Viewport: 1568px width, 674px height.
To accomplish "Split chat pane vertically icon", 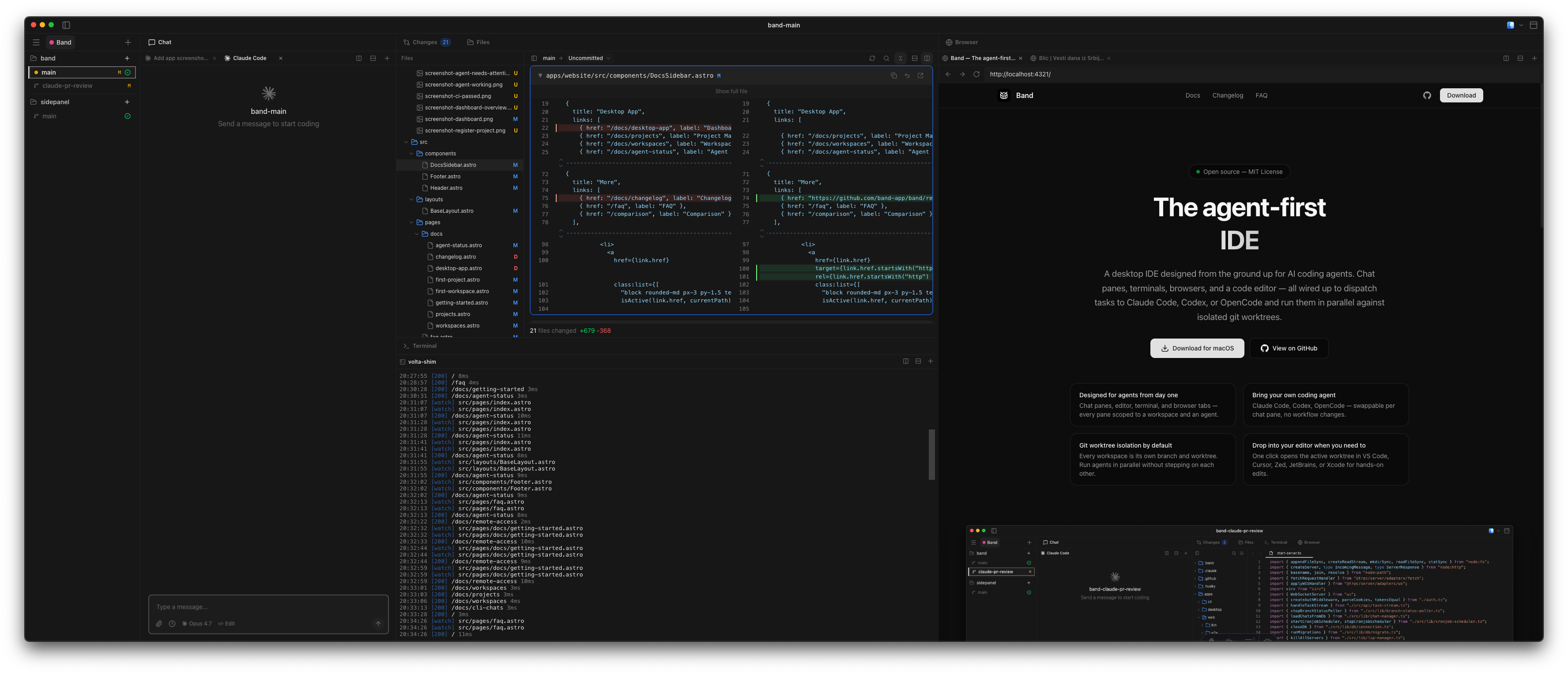I will pos(358,58).
